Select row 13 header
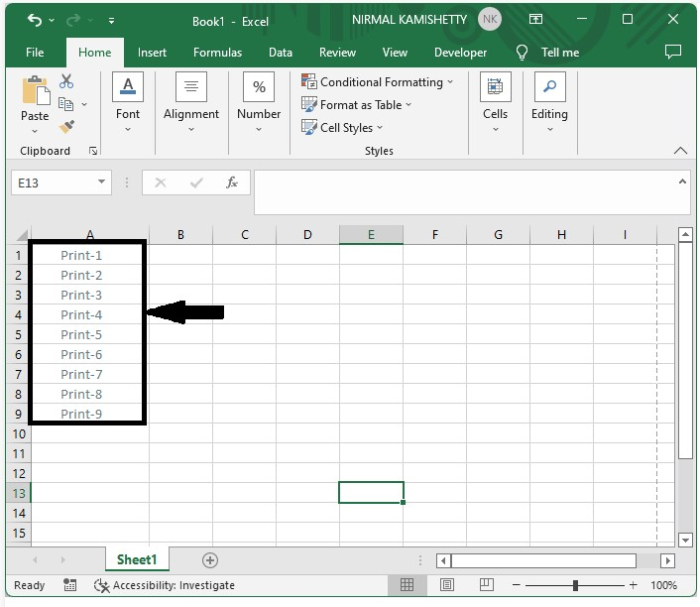Screen dimensions: 700x607 tap(19, 493)
